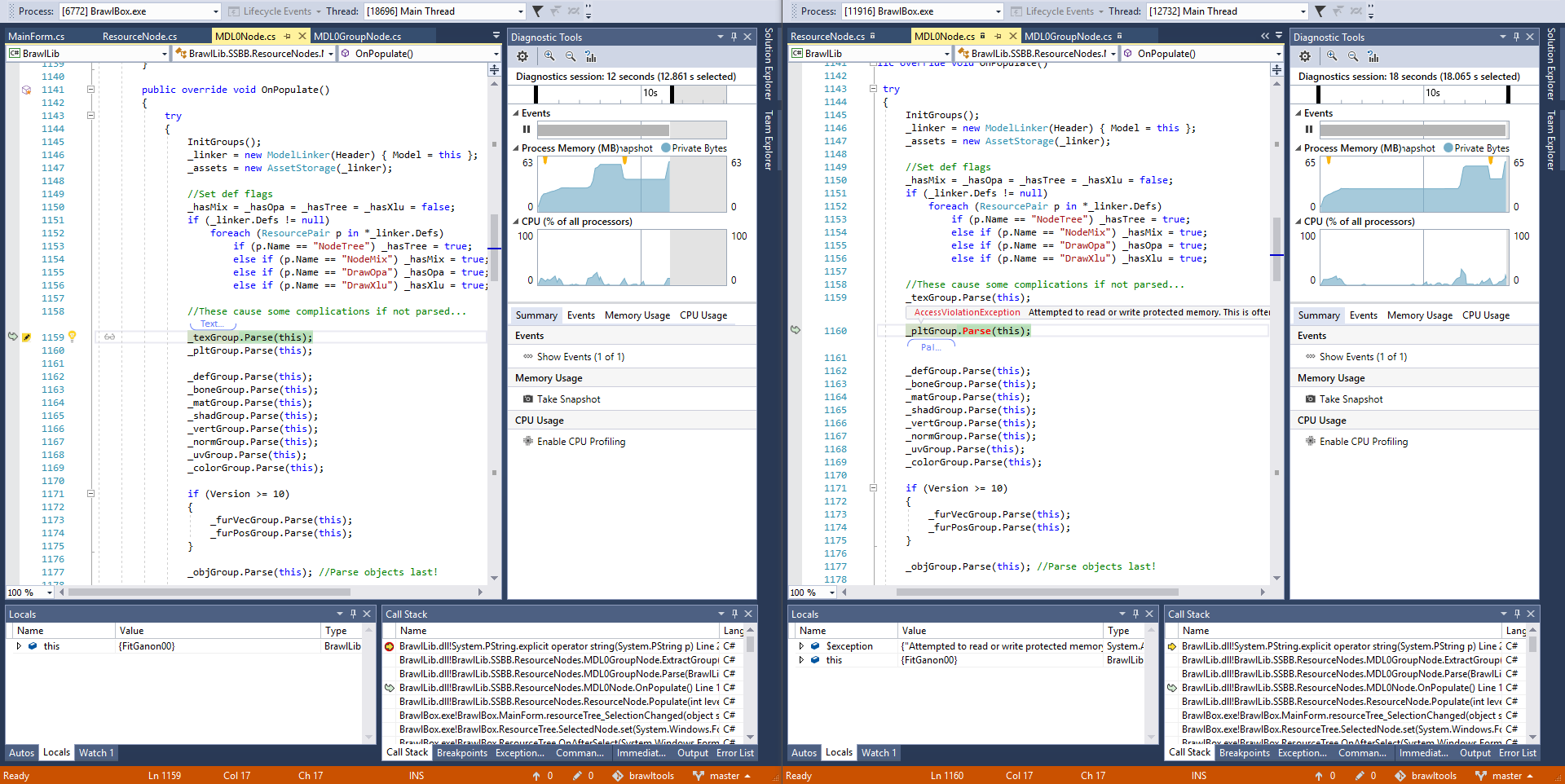Toggle auto-hide pin on left Locals panel
Image resolution: width=1565 pixels, height=784 pixels.
pyautogui.click(x=353, y=614)
